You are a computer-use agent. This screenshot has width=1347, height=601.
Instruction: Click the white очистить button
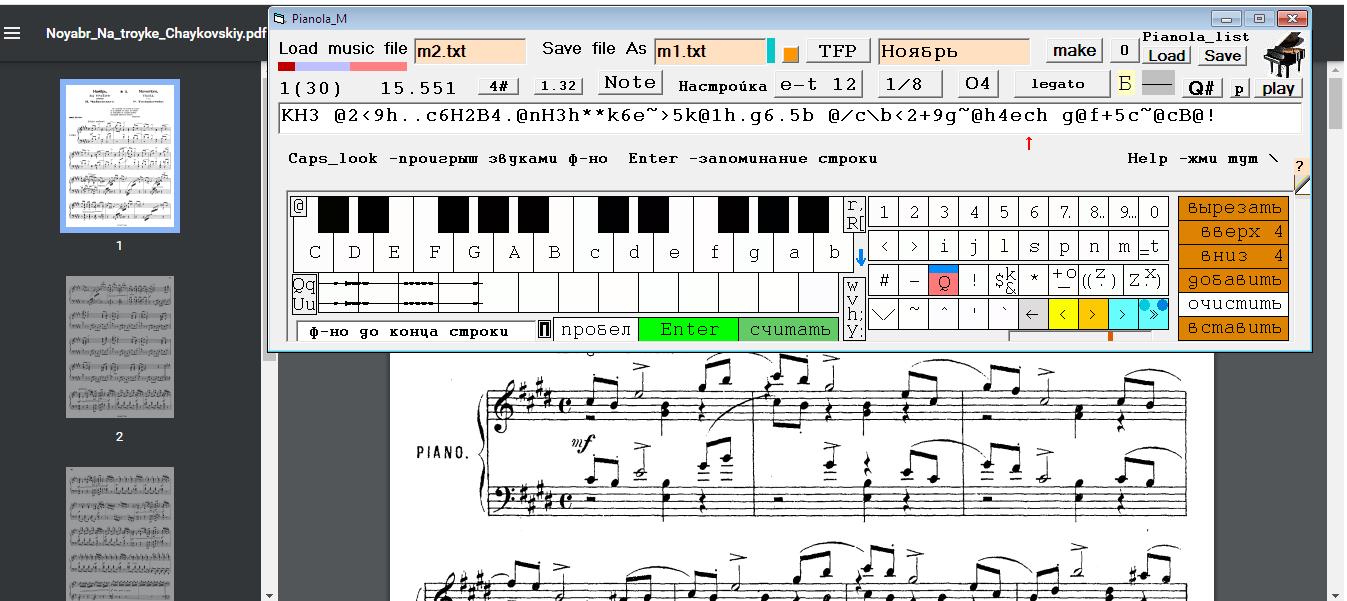click(1233, 304)
